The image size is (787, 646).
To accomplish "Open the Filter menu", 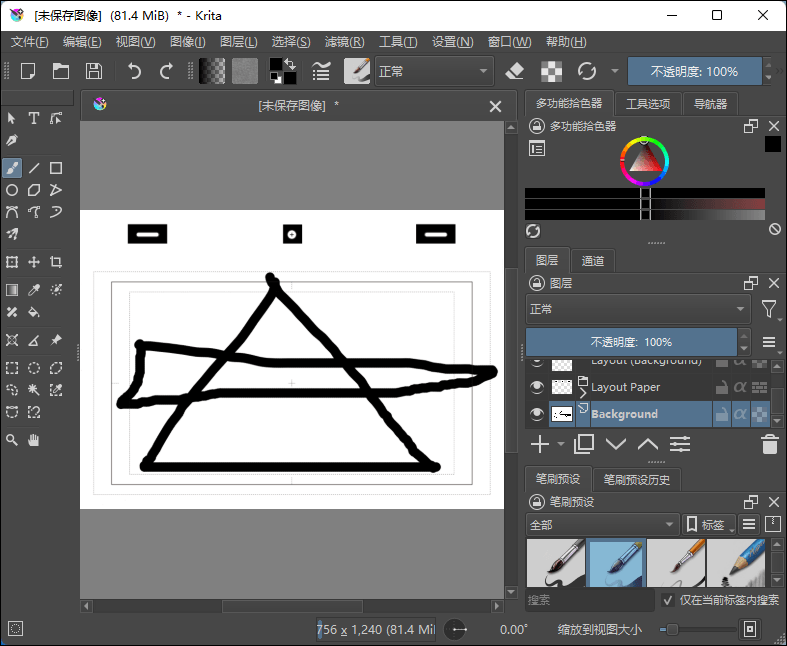I will coord(344,42).
